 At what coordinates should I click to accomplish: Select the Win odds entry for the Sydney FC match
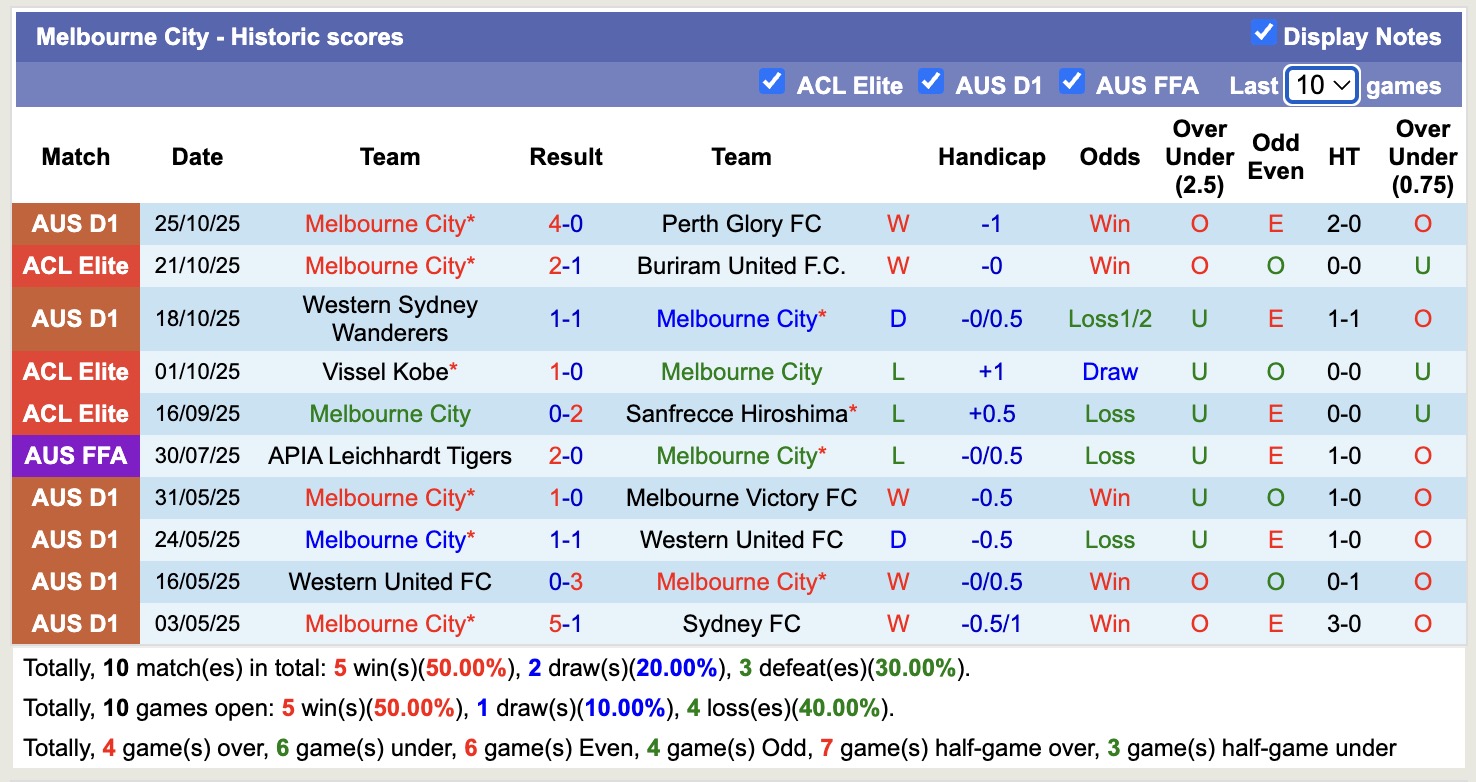(1109, 623)
